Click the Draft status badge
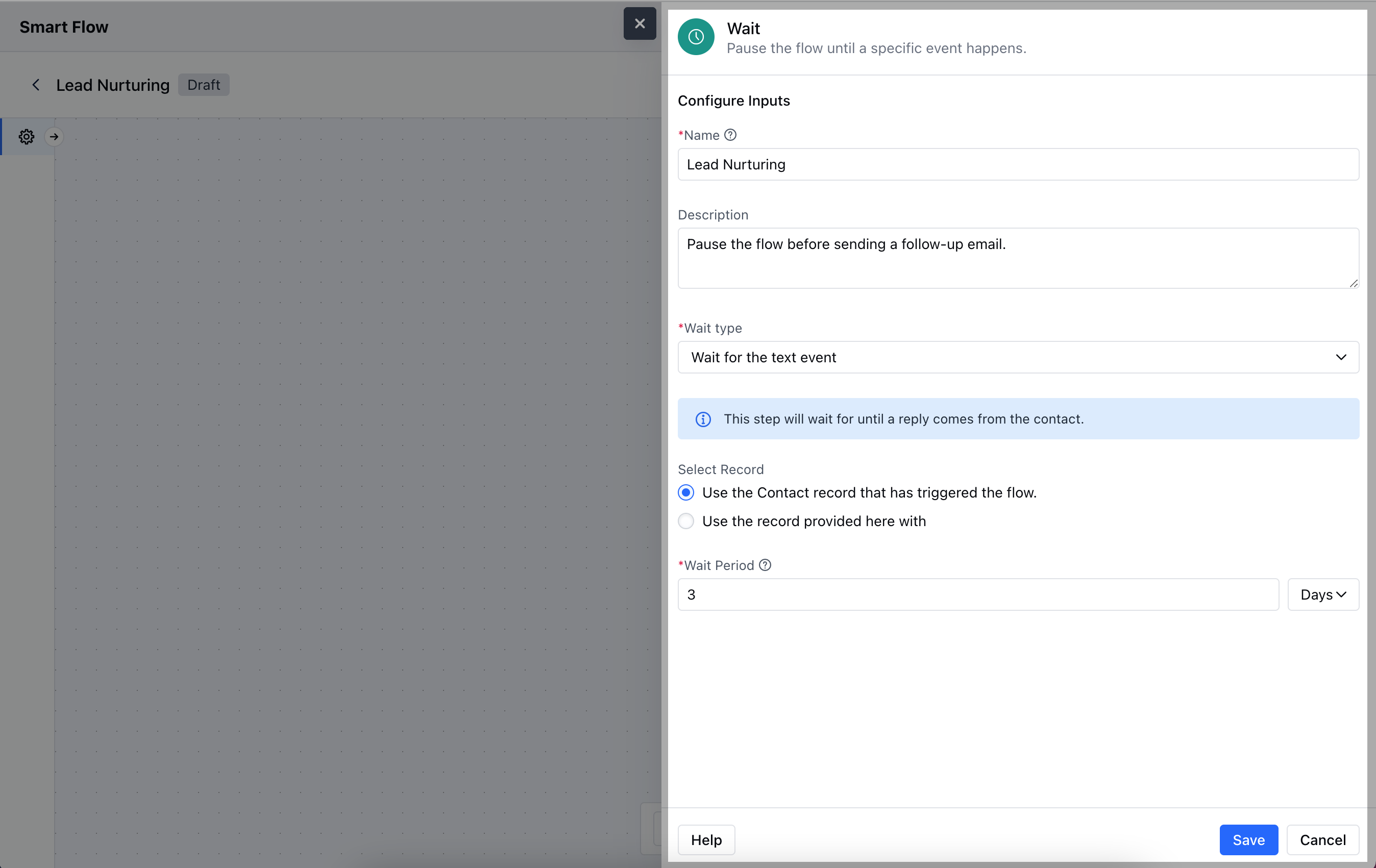 (204, 85)
